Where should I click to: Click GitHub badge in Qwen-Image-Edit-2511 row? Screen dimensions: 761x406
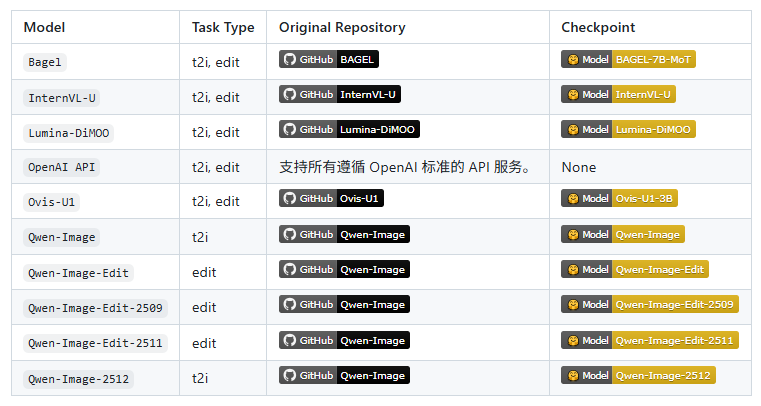coord(344,340)
